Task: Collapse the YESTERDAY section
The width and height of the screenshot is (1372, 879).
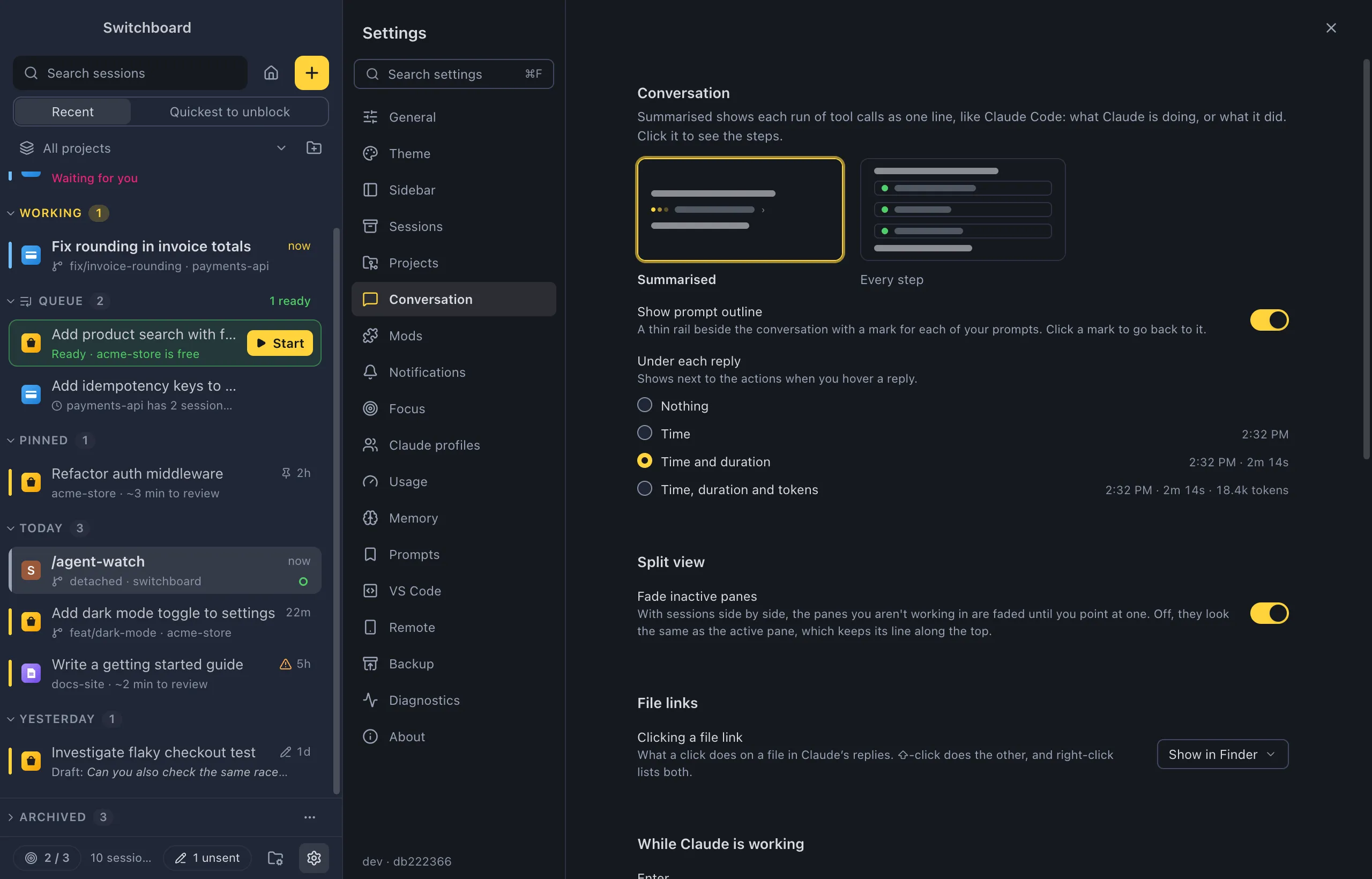Action: click(x=10, y=719)
